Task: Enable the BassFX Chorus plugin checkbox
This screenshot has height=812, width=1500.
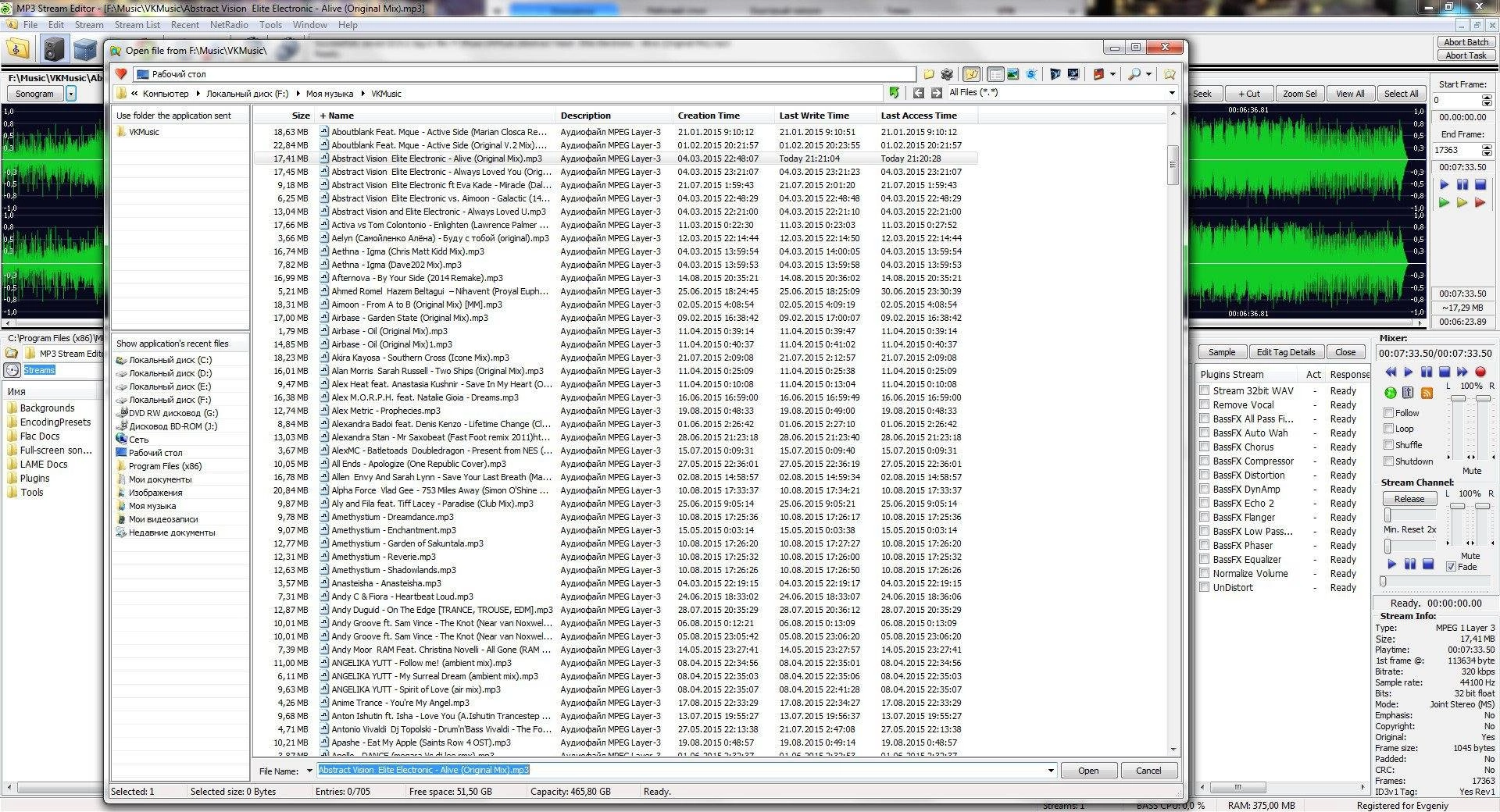Action: tap(1205, 447)
